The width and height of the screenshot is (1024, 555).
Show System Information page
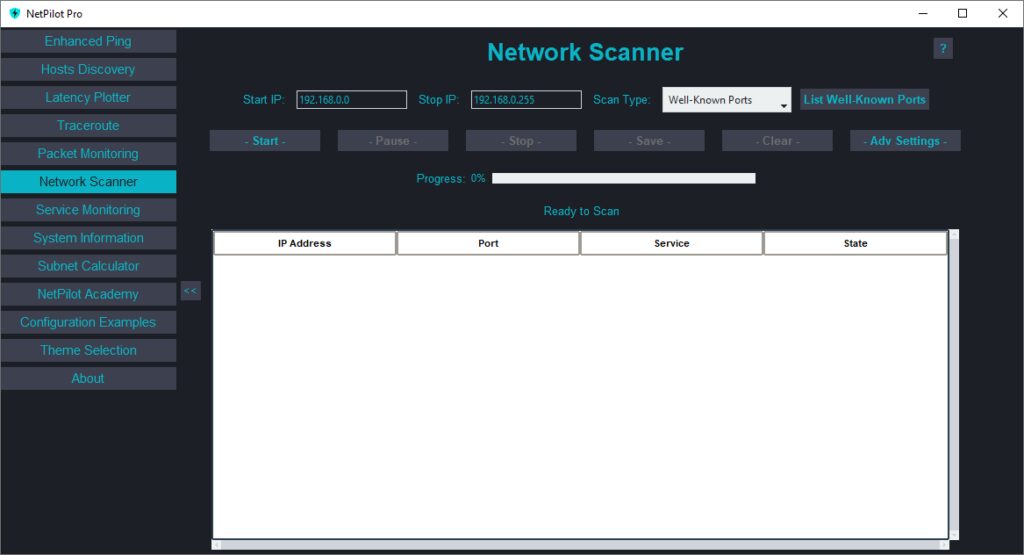click(x=88, y=238)
